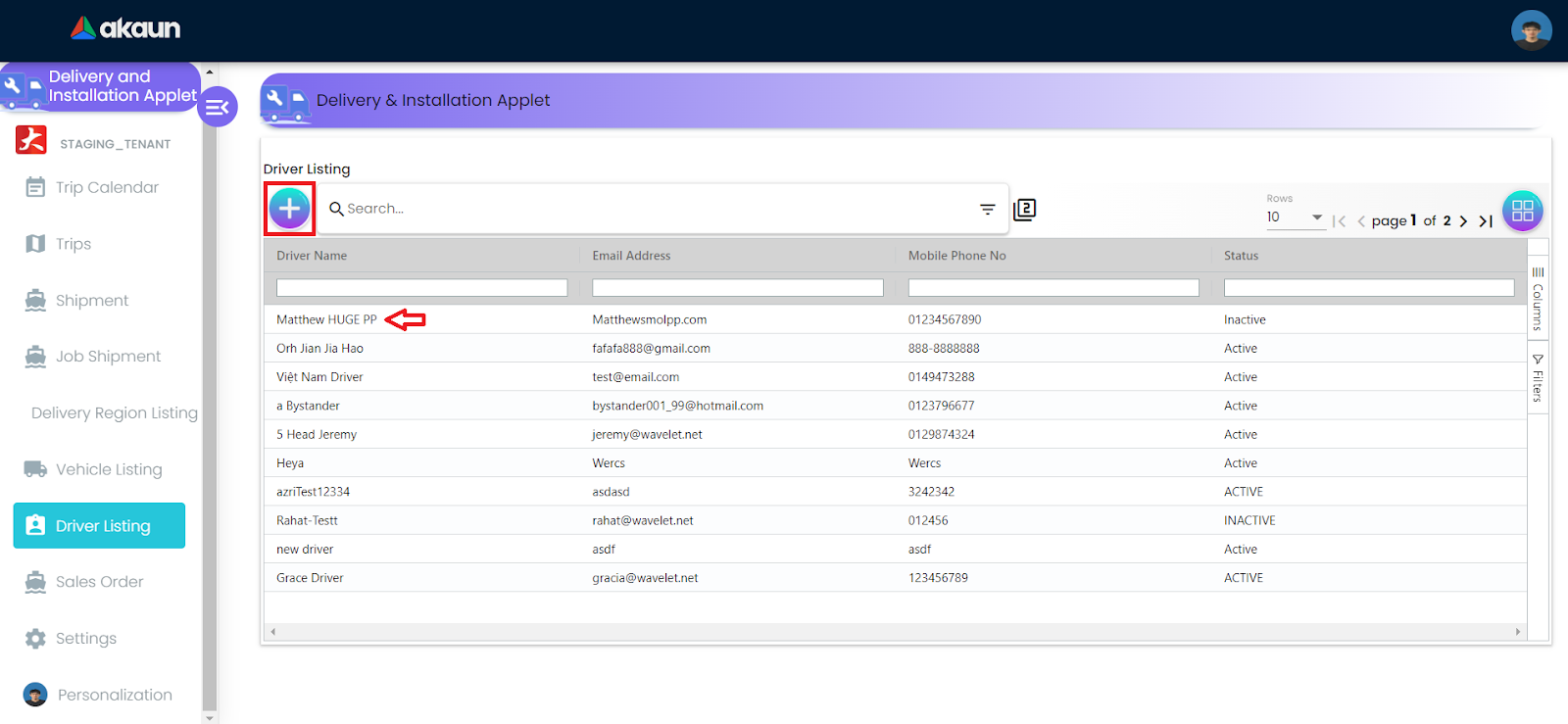Open the Grace Driver record
This screenshot has height=724, width=1568.
[x=310, y=578]
